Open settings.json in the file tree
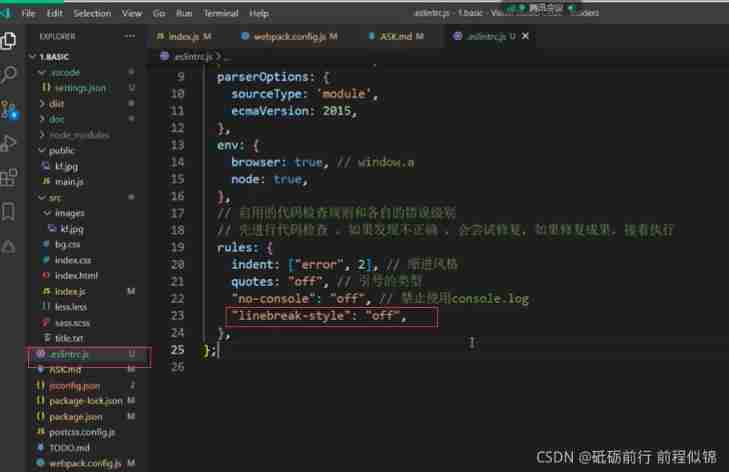The image size is (729, 472). click(x=79, y=88)
